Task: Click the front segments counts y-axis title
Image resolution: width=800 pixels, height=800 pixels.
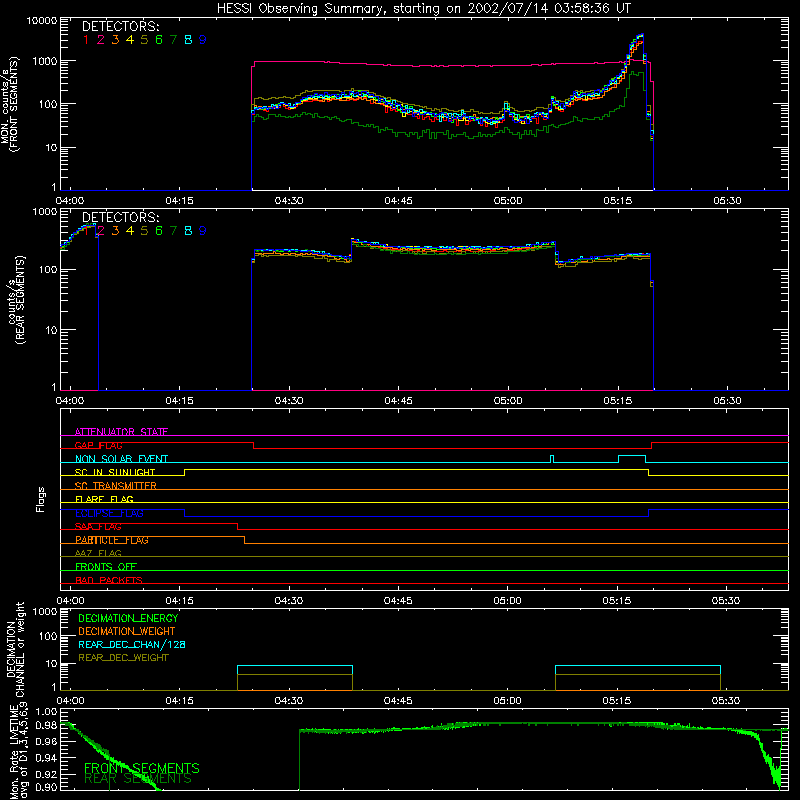Action: [x=10, y=104]
